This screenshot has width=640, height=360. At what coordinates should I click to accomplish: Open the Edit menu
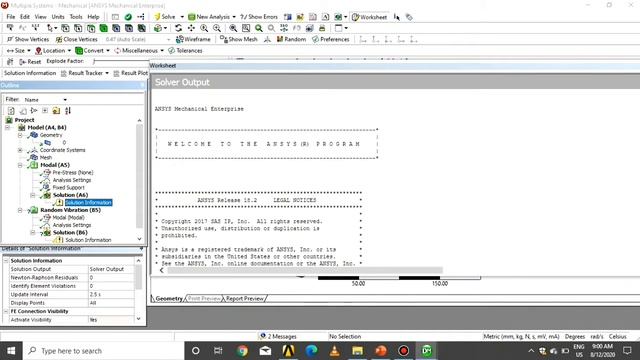coord(25,17)
